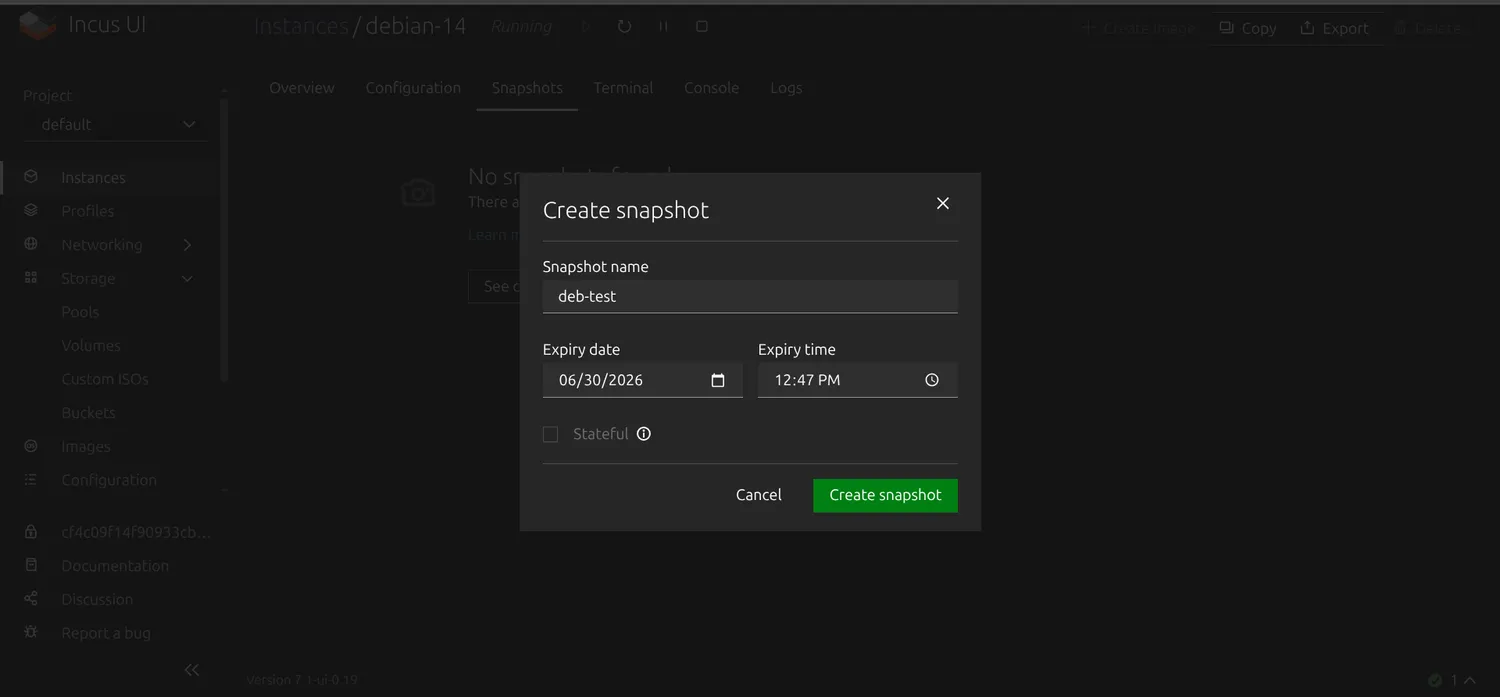Expand the operations panel chevron
Image resolution: width=1500 pixels, height=697 pixels.
[1472, 680]
